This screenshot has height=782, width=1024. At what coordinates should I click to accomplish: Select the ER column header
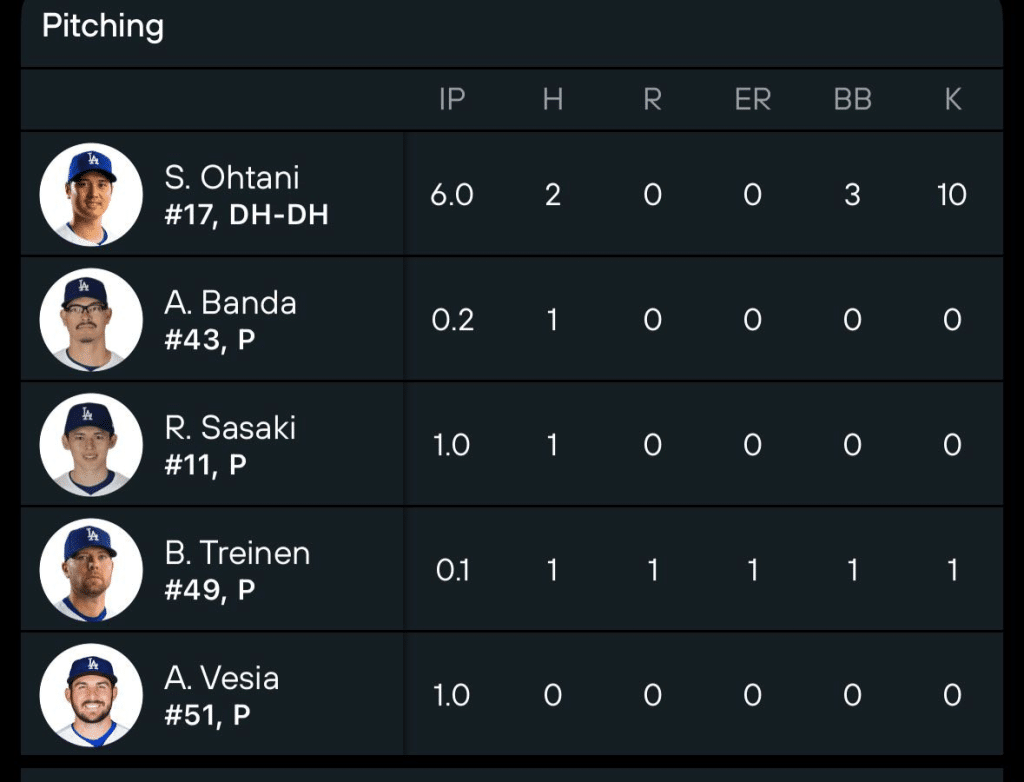click(x=753, y=100)
